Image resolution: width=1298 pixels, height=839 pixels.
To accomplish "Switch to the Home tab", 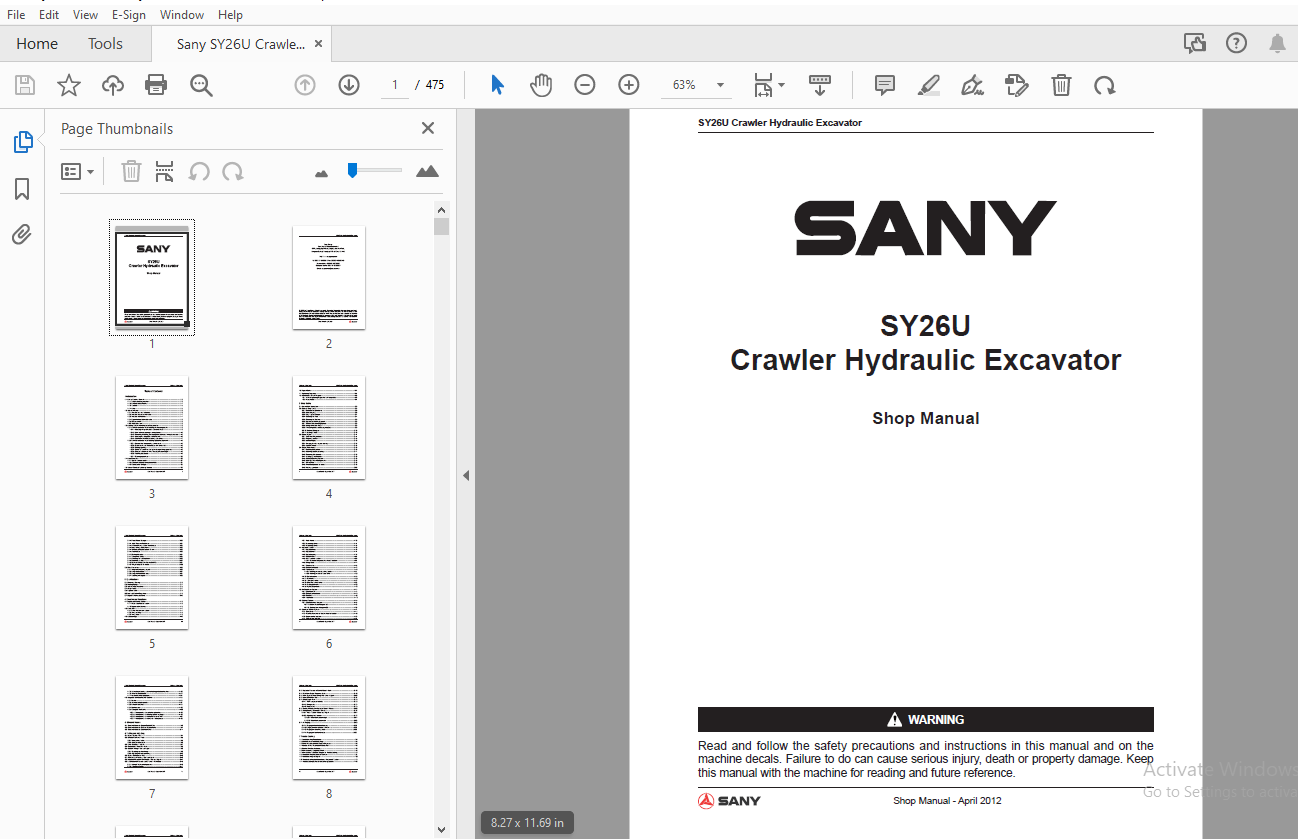I will point(37,44).
